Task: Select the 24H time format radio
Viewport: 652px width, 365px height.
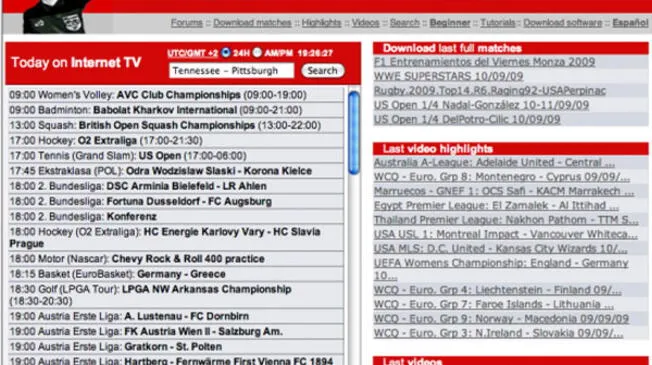Action: (x=226, y=52)
